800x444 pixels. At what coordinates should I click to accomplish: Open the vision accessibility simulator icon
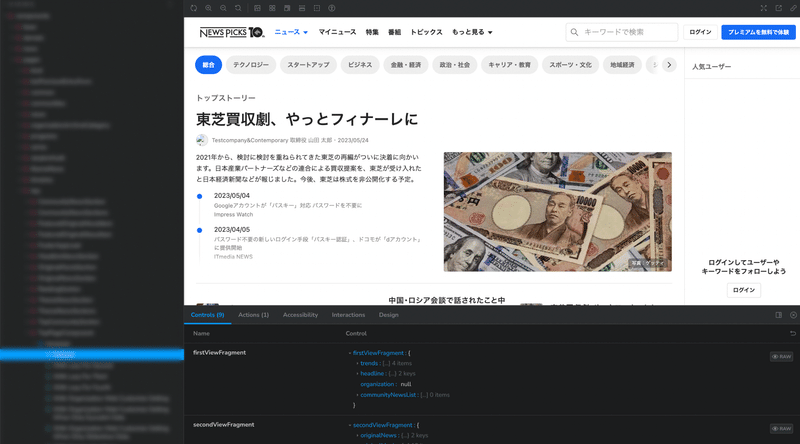coord(332,8)
